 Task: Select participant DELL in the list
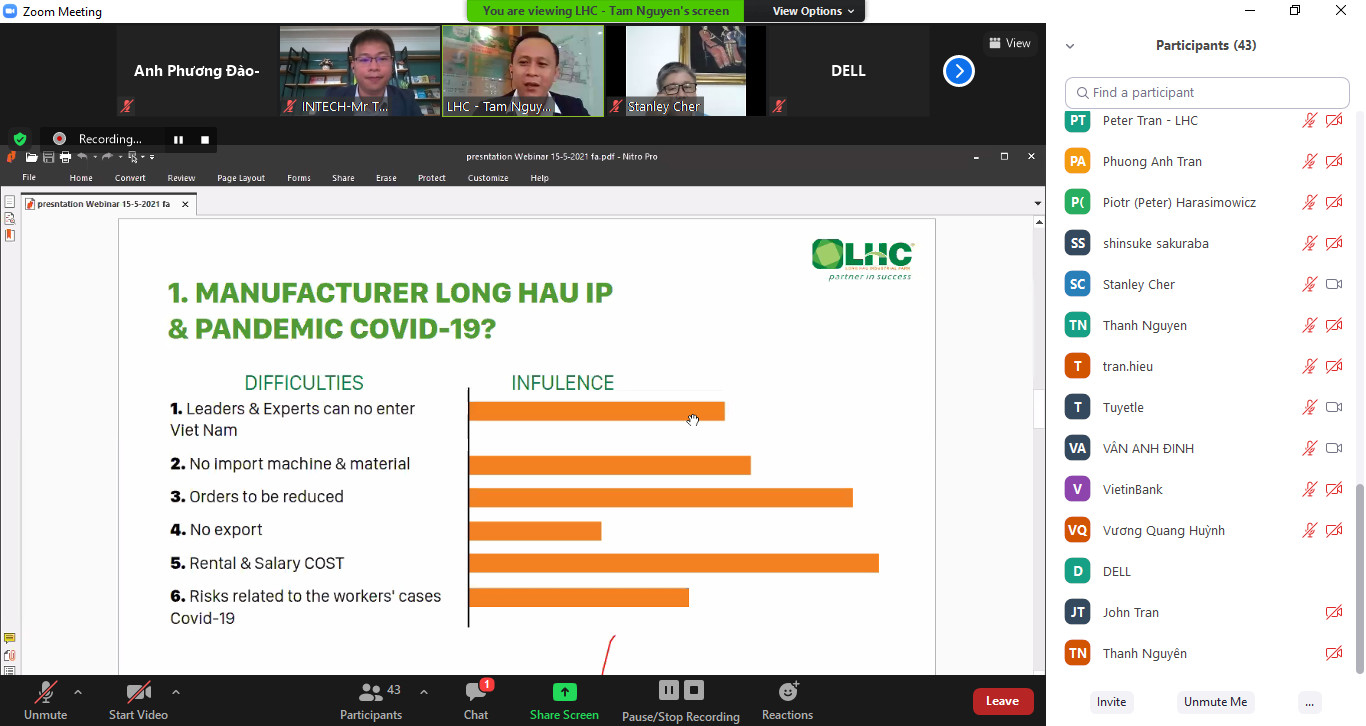(x=1204, y=571)
